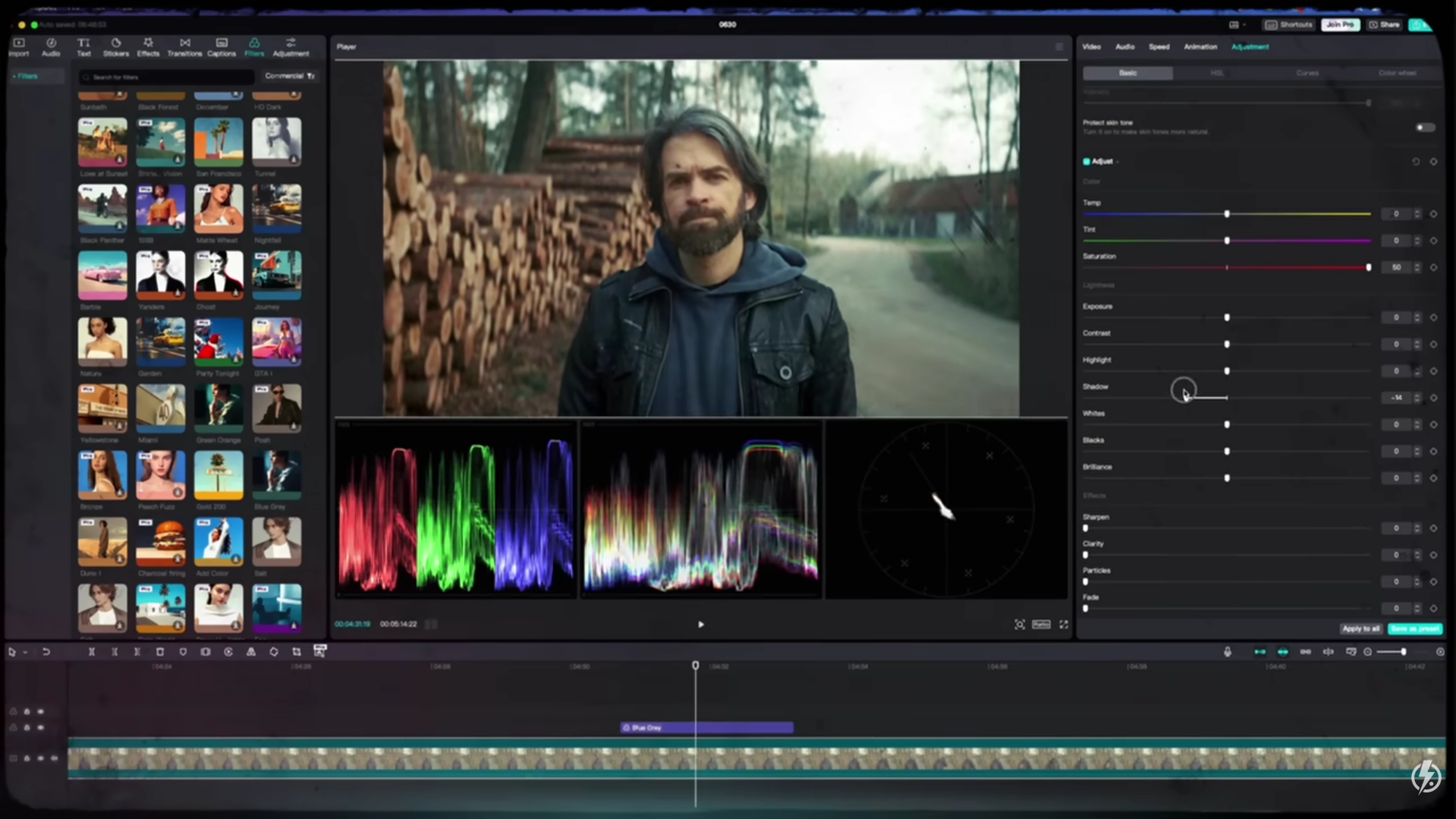The image size is (1456, 819).
Task: Open the layout dropdown in top bar
Action: coord(1237,25)
